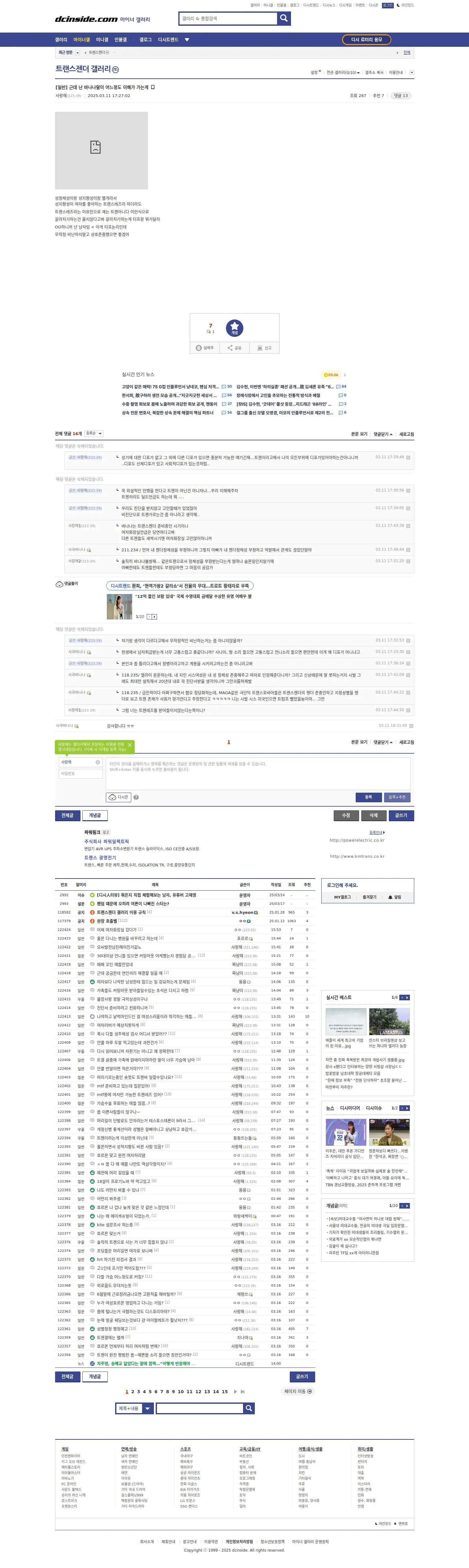Click the 댓글 13 badge in post header

[x=401, y=95]
